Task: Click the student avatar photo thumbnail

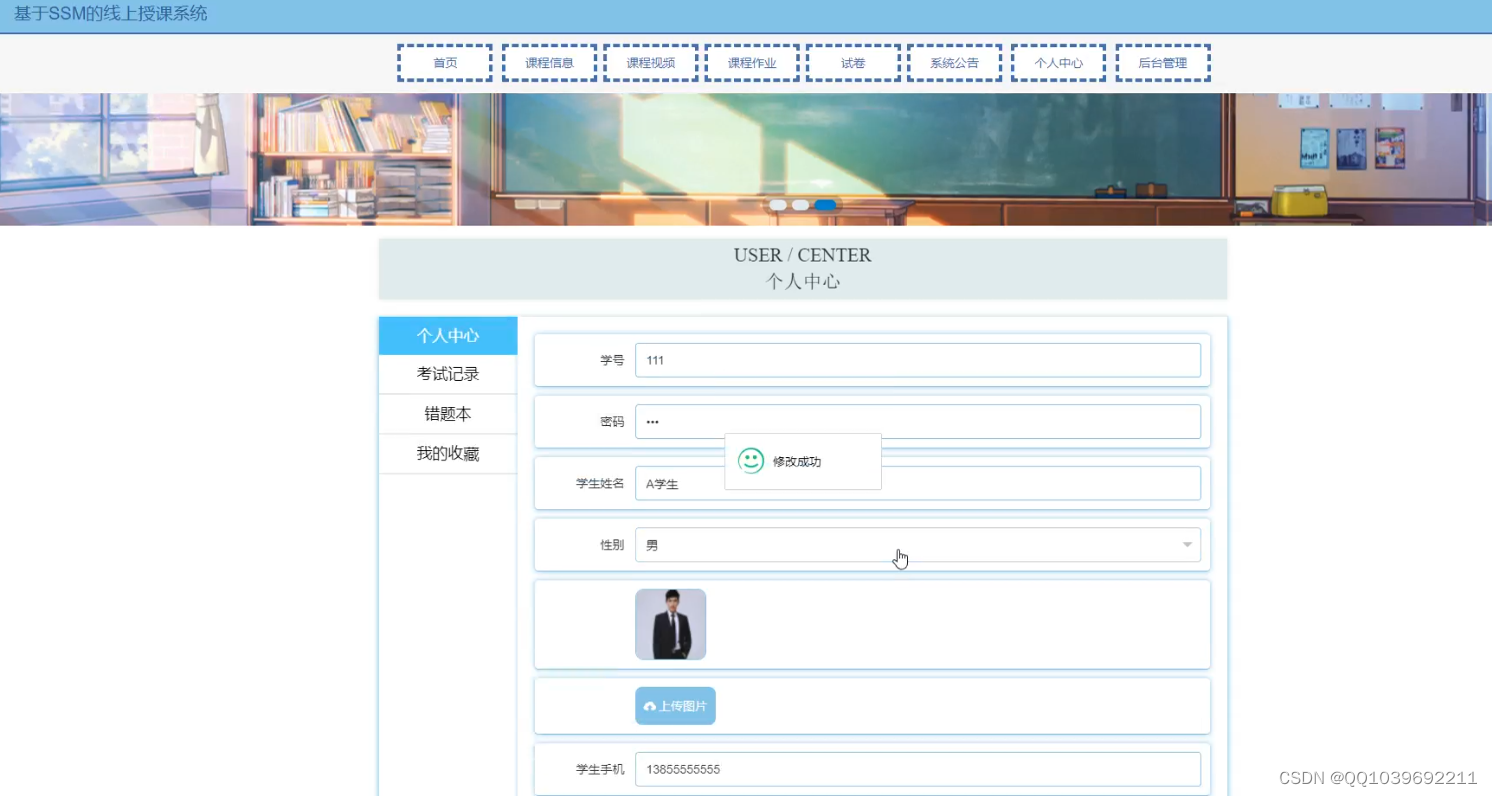Action: coord(671,624)
